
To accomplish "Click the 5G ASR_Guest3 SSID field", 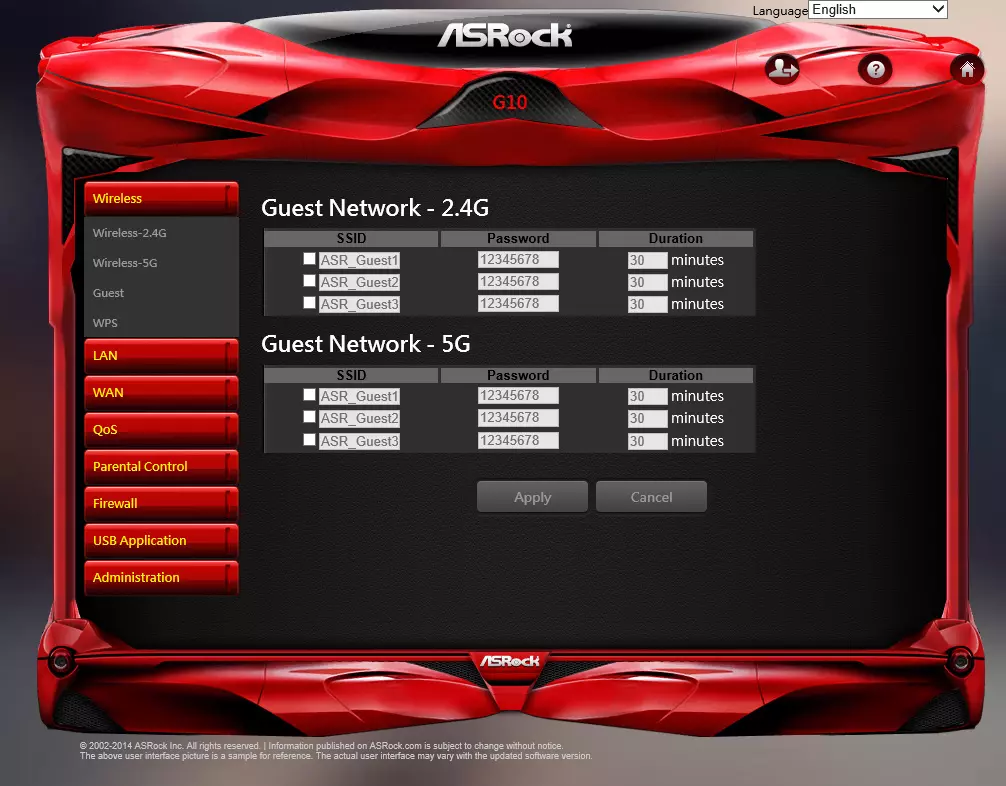I will coord(359,441).
